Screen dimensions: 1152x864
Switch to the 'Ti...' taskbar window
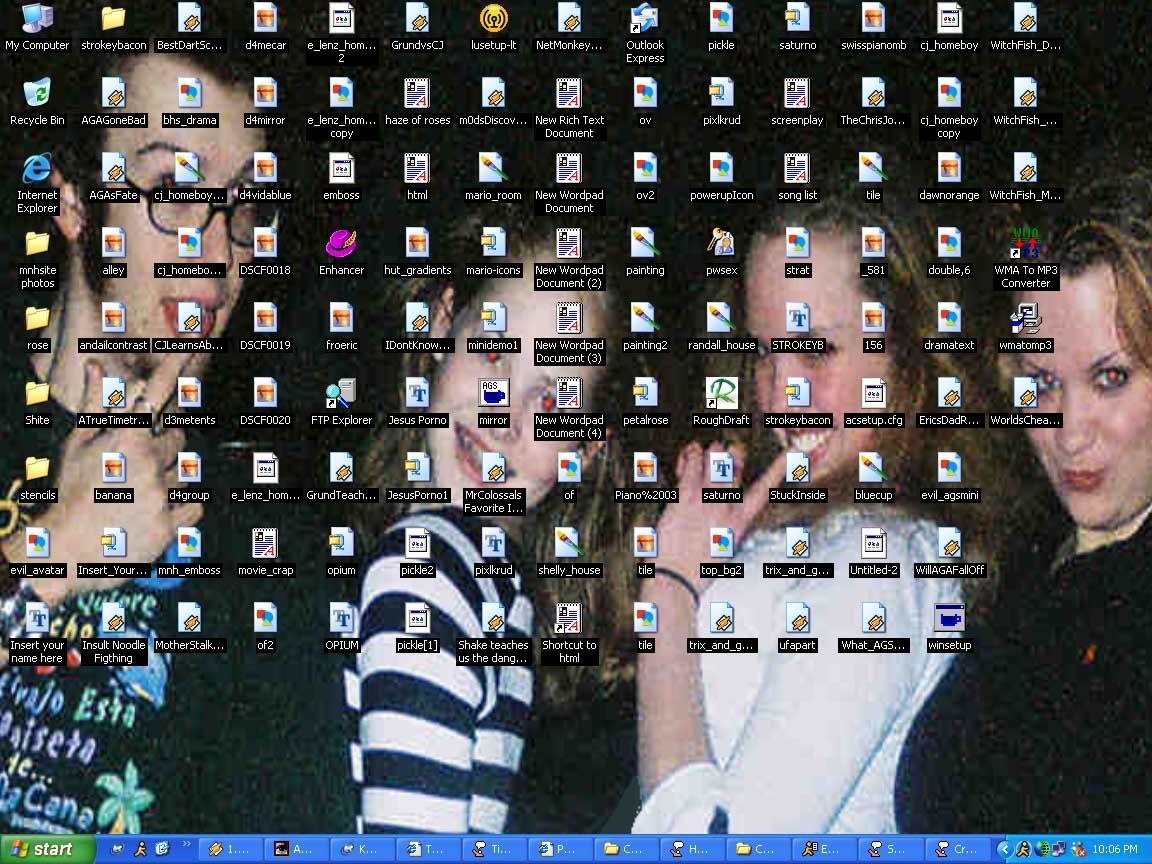[494, 849]
